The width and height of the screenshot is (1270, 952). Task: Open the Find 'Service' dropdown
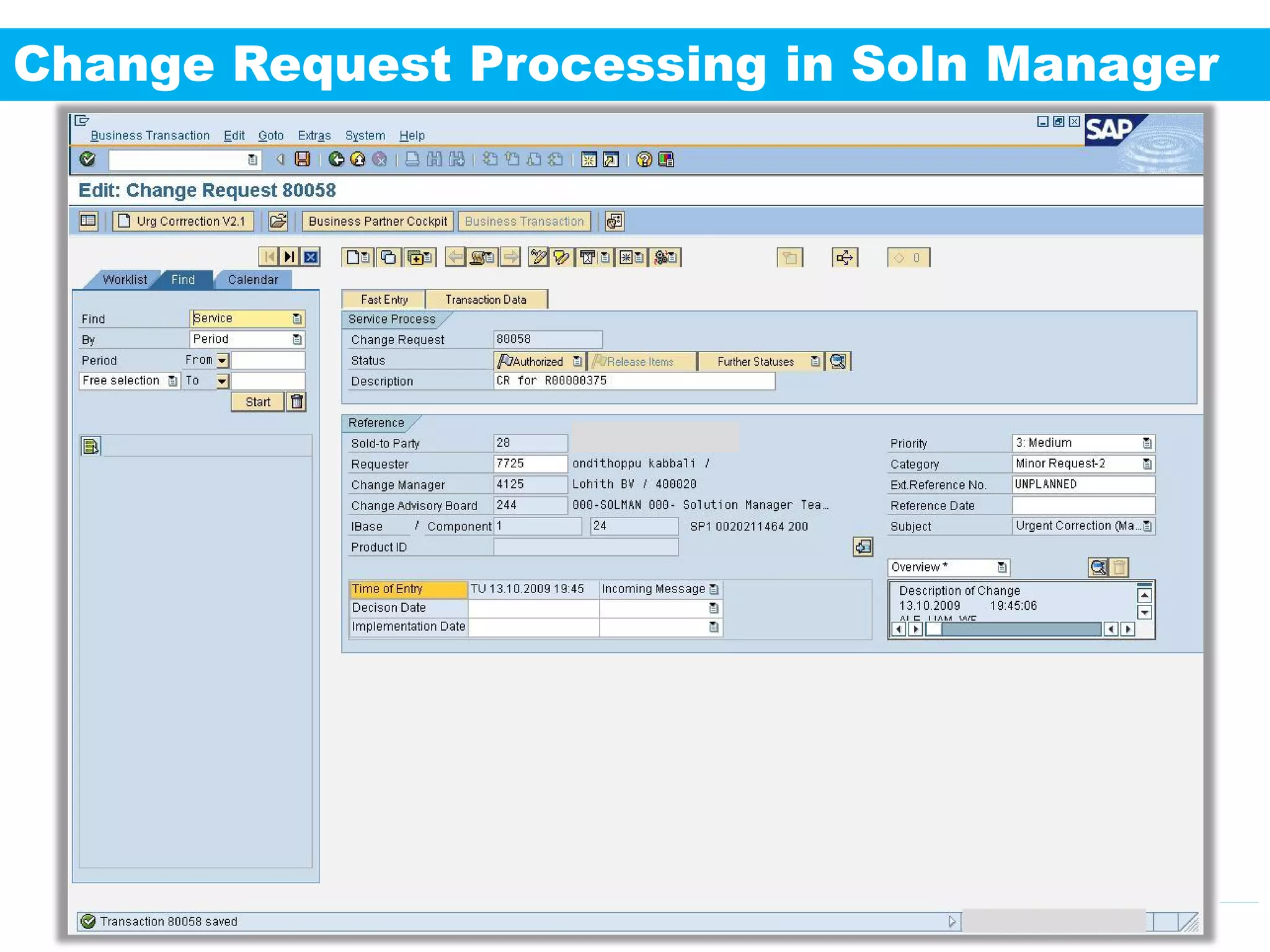297,319
